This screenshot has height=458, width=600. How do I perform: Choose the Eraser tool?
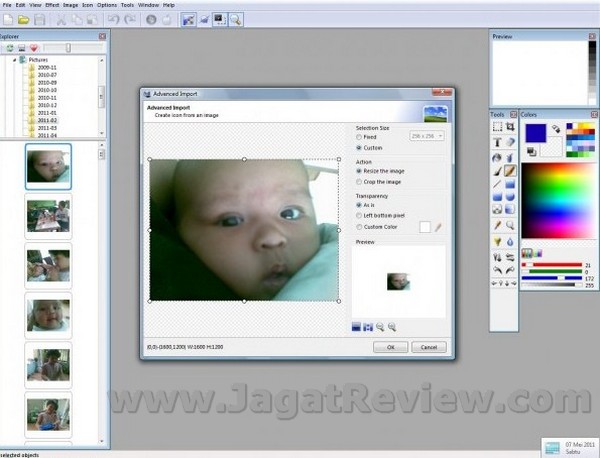[x=511, y=142]
